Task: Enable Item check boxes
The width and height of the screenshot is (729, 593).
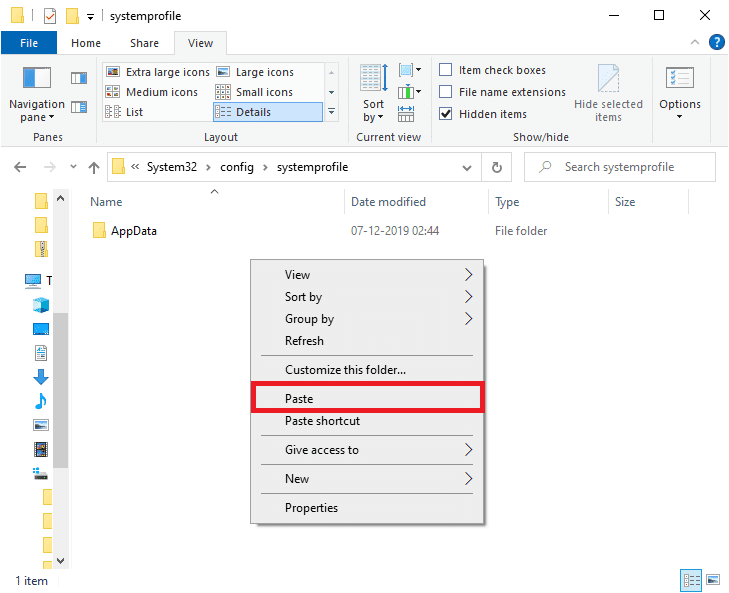Action: click(x=446, y=70)
